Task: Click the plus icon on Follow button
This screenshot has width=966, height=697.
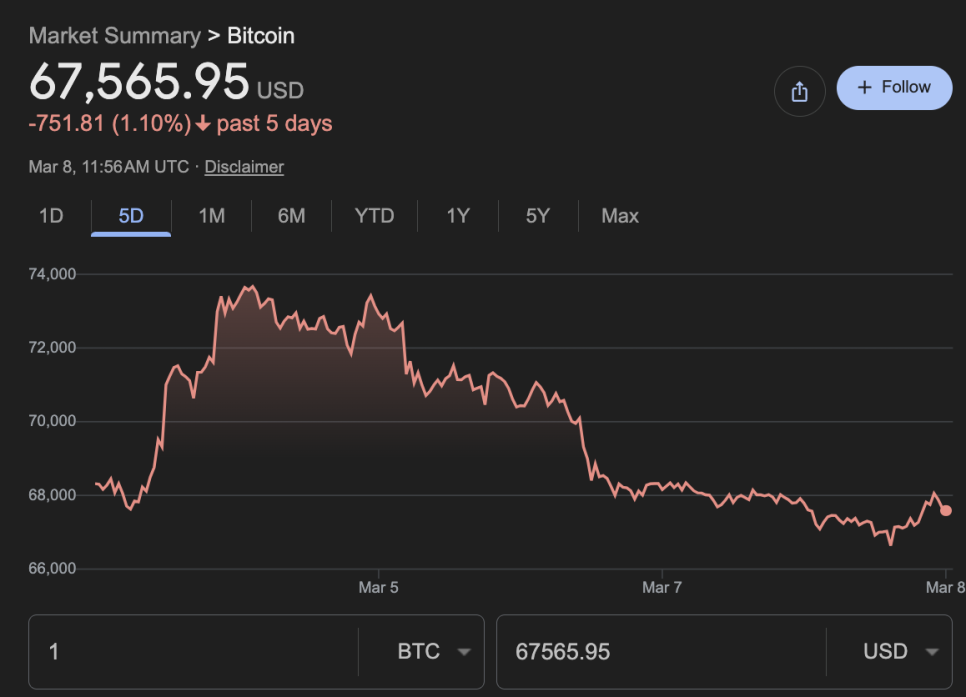Action: tap(865, 88)
